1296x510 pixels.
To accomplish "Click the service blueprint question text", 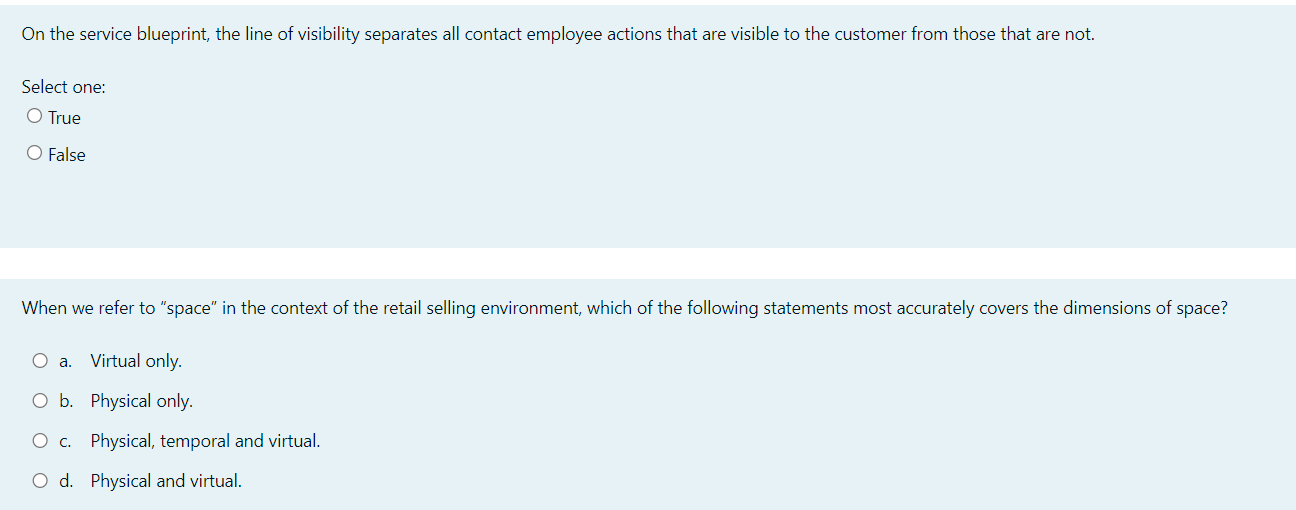I will (x=558, y=34).
